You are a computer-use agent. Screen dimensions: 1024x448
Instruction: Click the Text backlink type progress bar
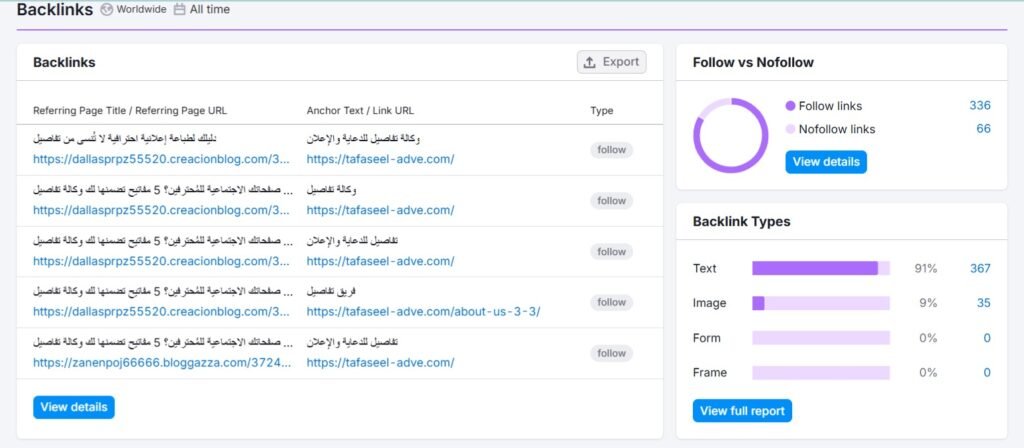(x=821, y=268)
